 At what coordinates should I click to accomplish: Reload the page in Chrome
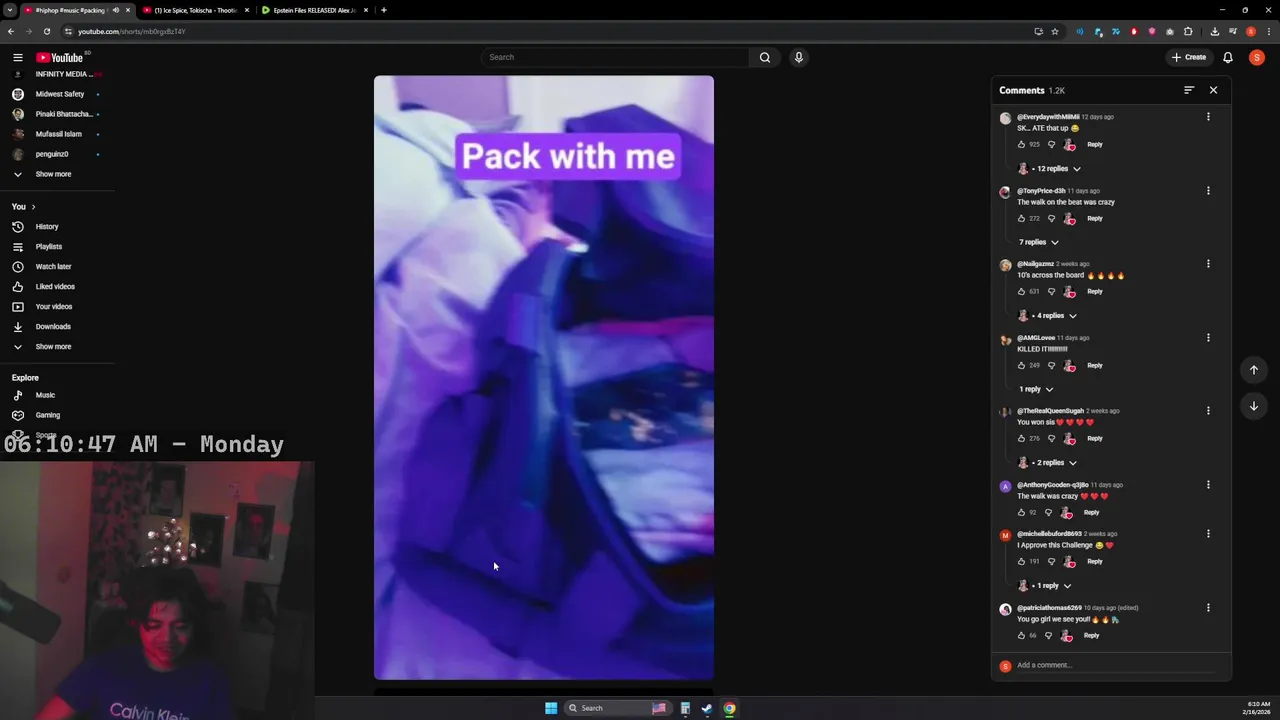point(46,31)
